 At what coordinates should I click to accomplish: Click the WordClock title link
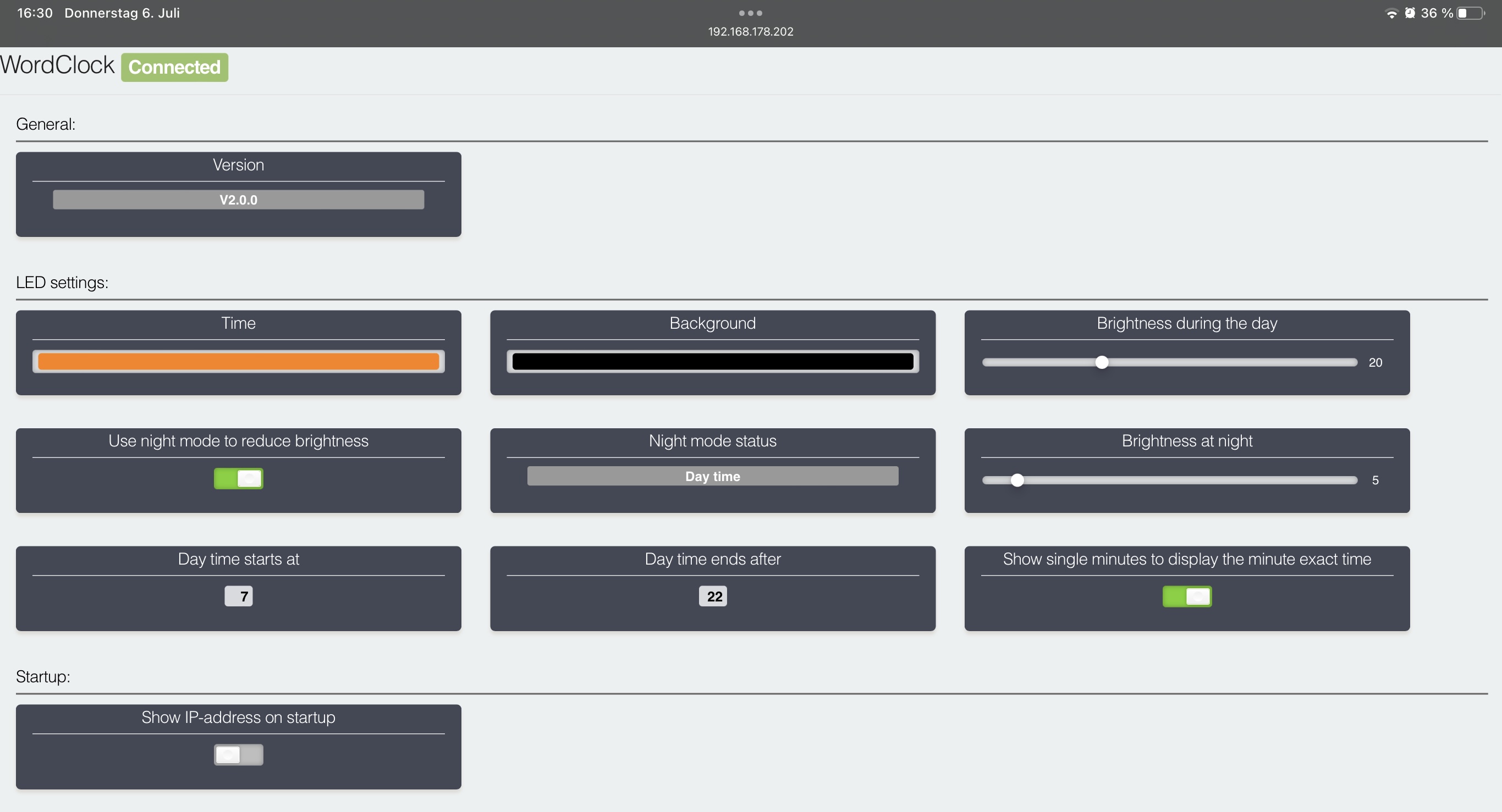click(x=57, y=65)
